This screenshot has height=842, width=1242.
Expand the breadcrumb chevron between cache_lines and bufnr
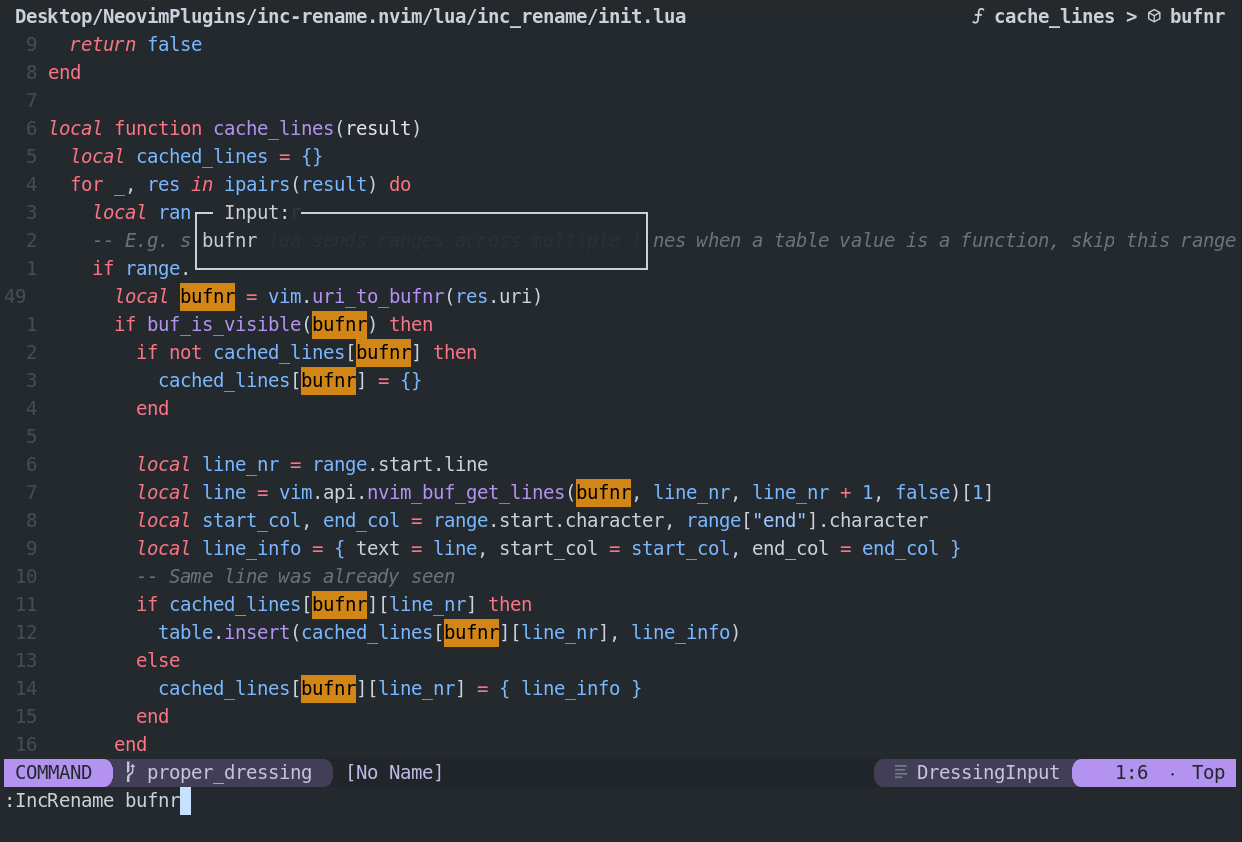click(1131, 16)
